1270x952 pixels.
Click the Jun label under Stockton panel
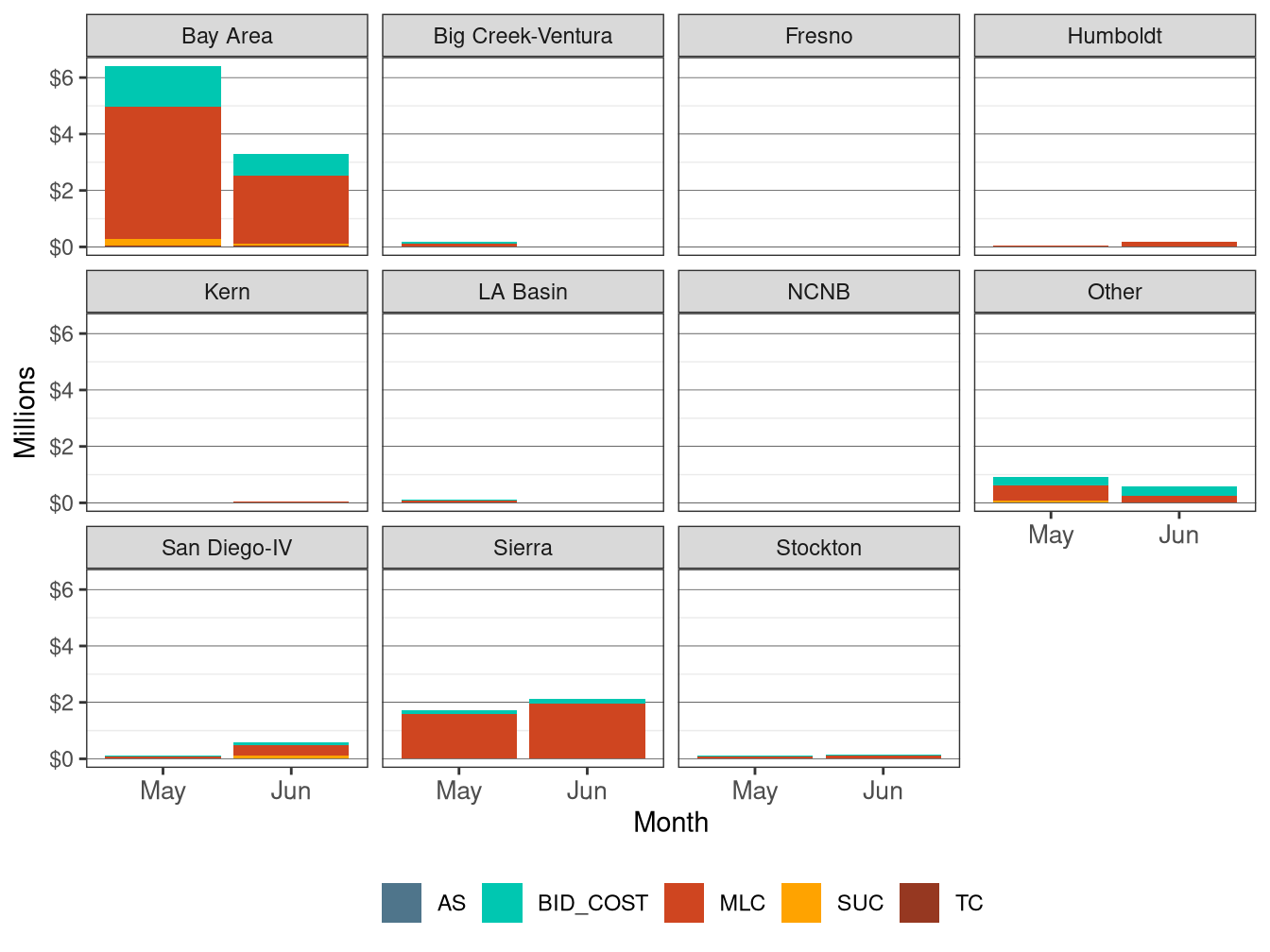tap(884, 791)
